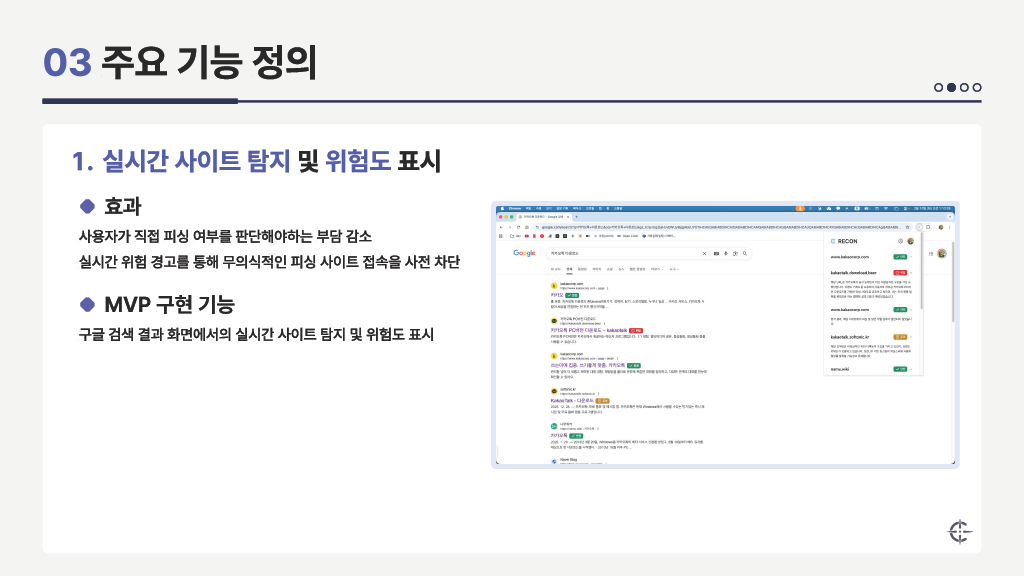
Task: Open the RECON popup settings gear
Action: point(900,241)
